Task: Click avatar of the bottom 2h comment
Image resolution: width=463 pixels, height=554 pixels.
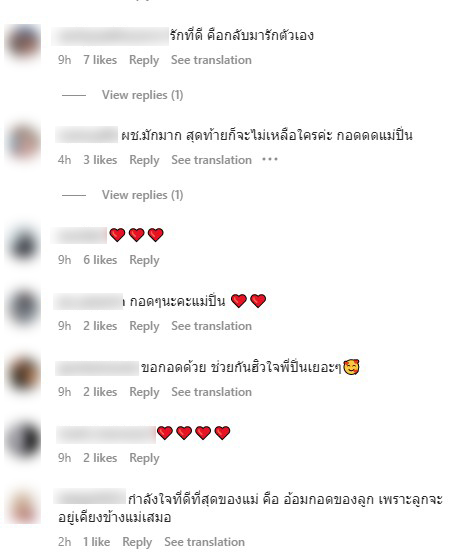Action: [x=22, y=506]
